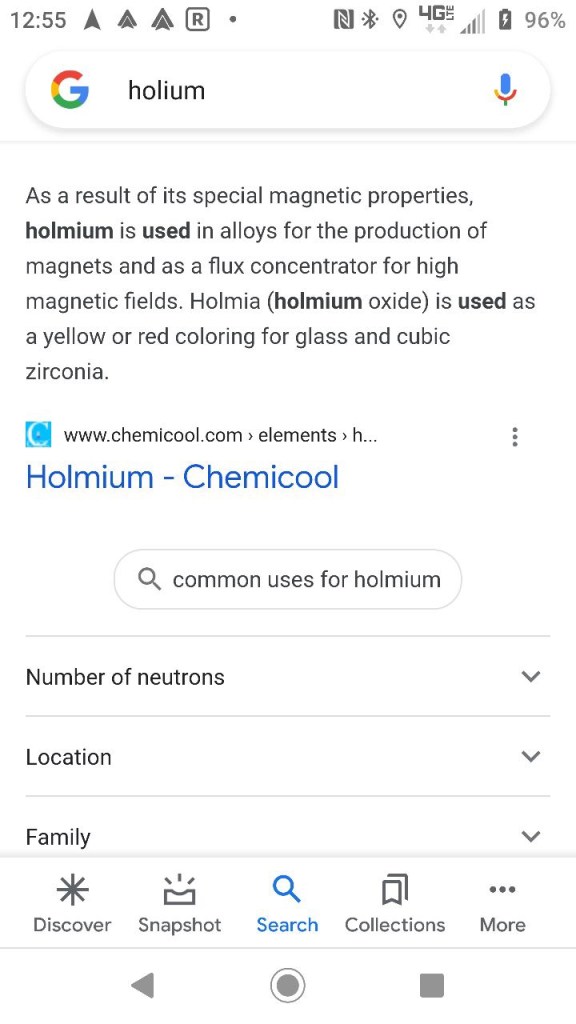Select the Search tab icon
The height and width of the screenshot is (1024, 576).
tap(287, 889)
